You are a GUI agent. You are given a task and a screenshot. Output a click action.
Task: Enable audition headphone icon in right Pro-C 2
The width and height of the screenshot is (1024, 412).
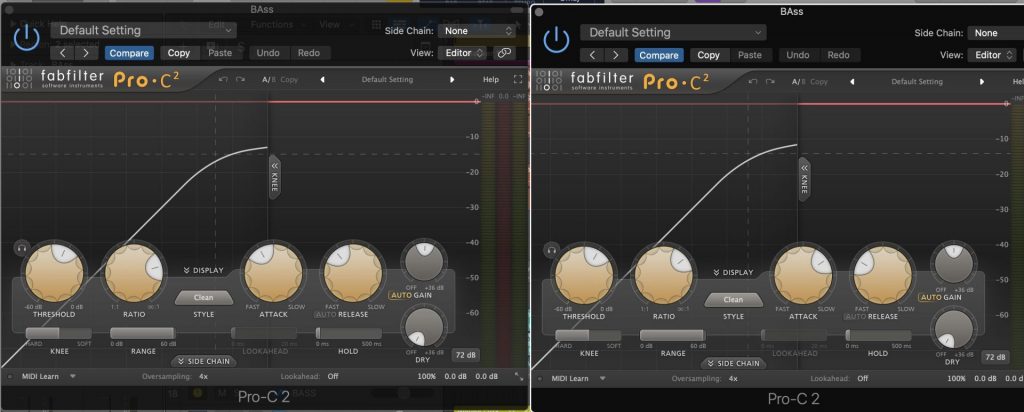(552, 250)
